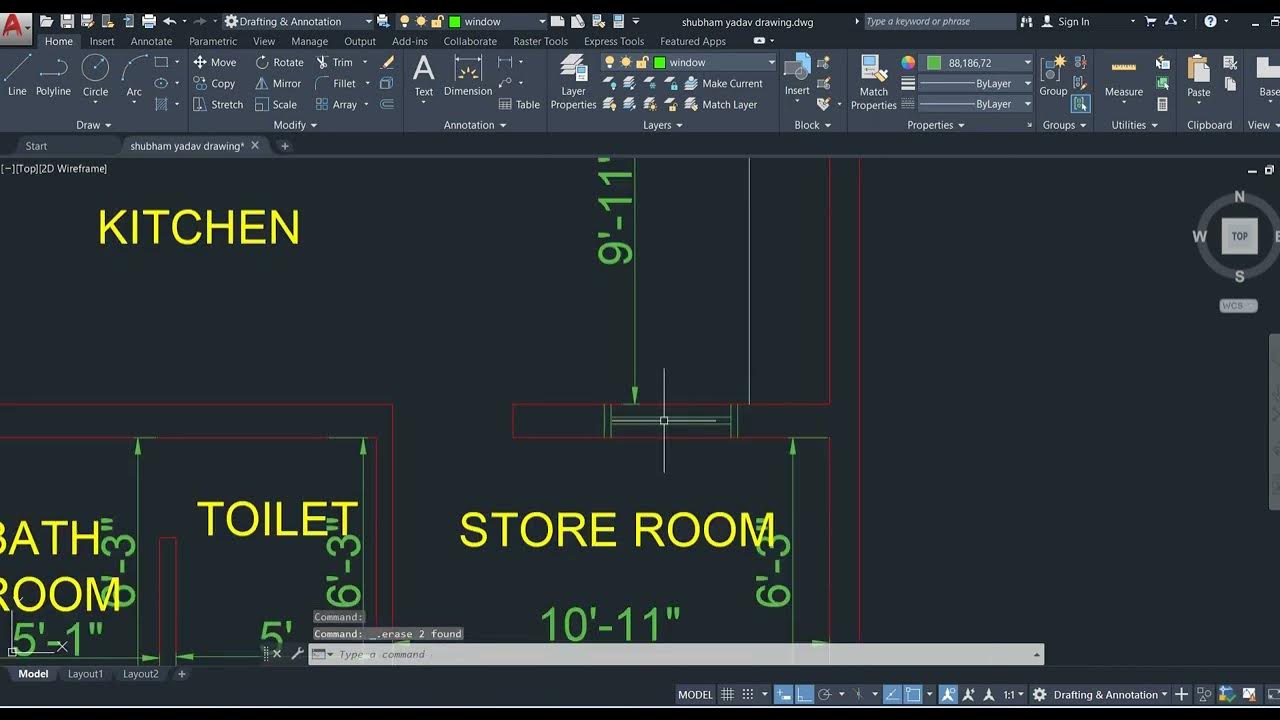The image size is (1280, 720).
Task: Click the Save icon in quick access toolbar
Action: click(67, 21)
